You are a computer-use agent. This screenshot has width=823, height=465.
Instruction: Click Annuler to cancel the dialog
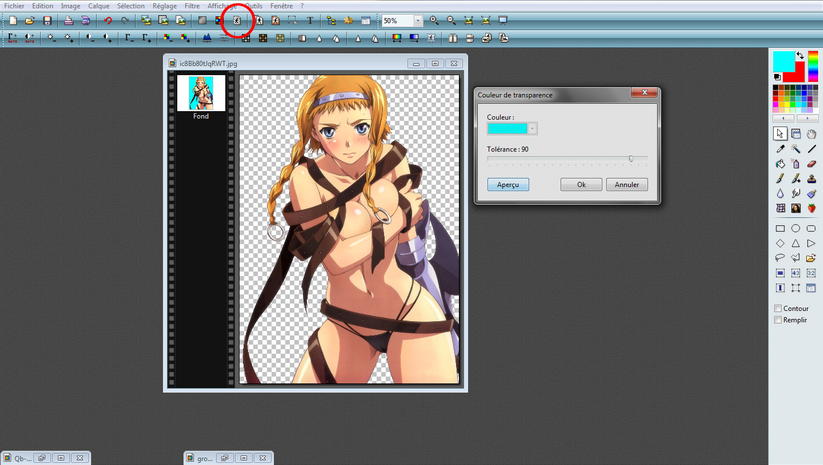[x=627, y=185]
